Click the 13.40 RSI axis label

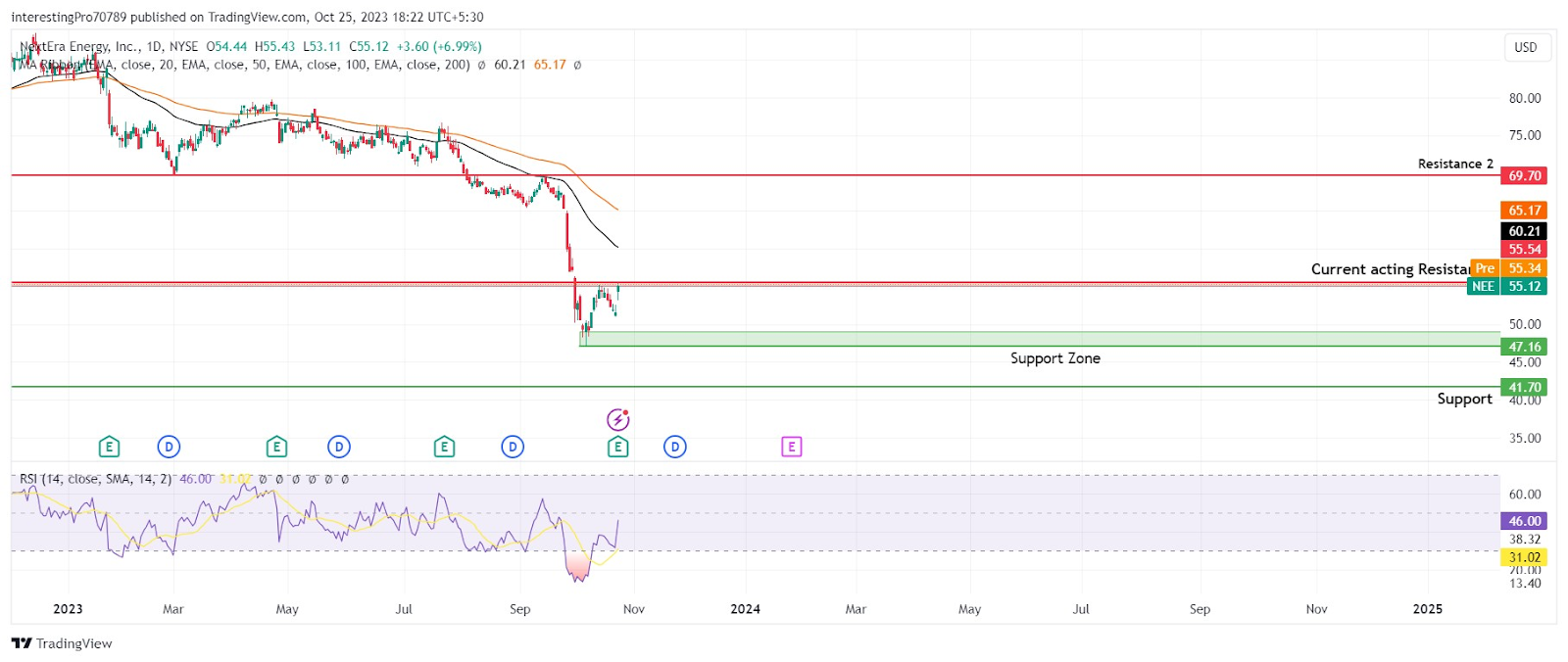(x=1525, y=584)
